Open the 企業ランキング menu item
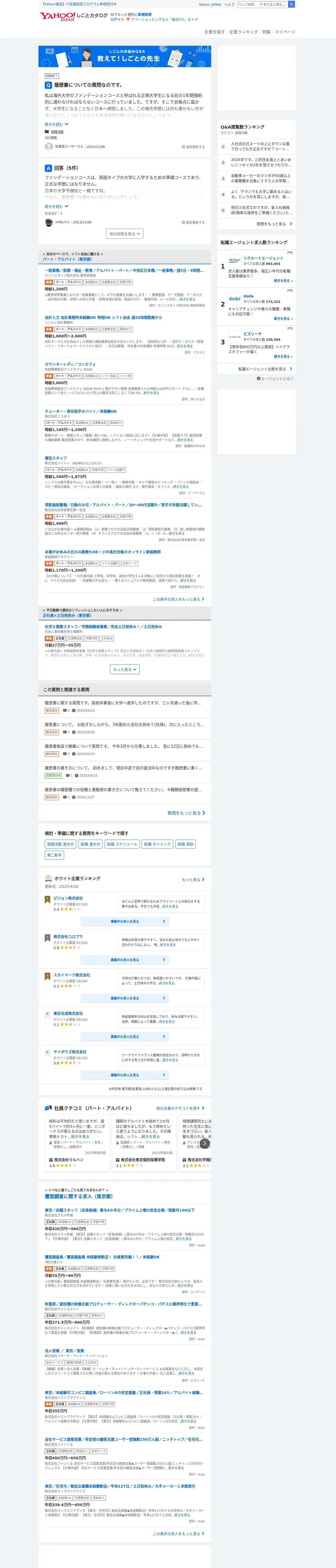Image resolution: width=336 pixels, height=1568 pixels. (x=243, y=32)
